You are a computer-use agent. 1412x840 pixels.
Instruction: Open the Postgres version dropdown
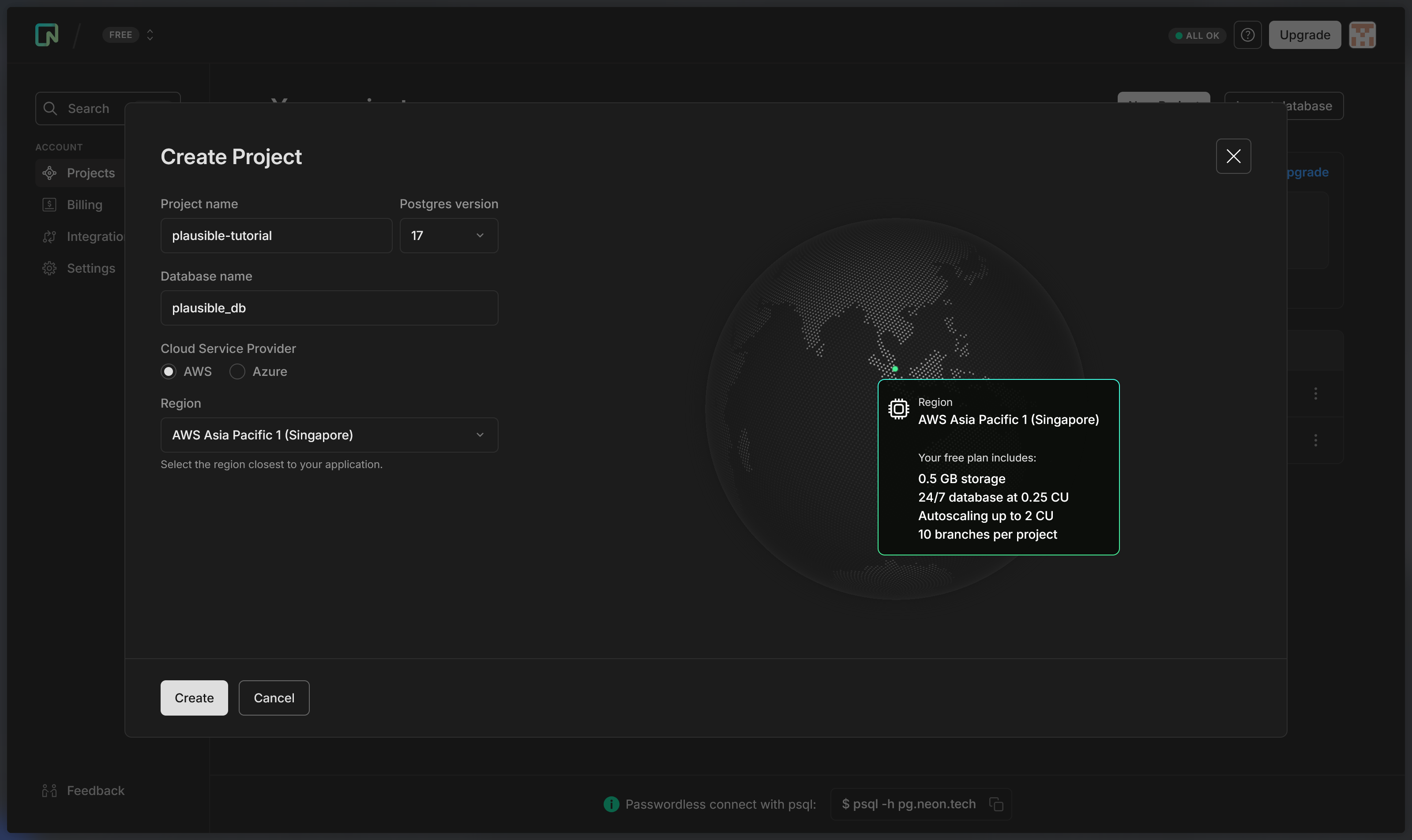(448, 236)
